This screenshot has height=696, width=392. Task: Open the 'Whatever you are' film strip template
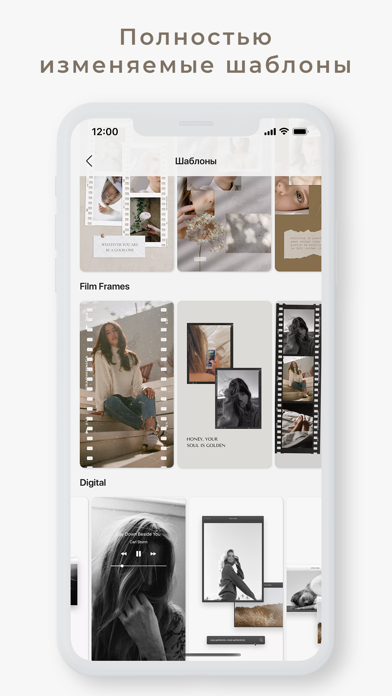[x=127, y=223]
